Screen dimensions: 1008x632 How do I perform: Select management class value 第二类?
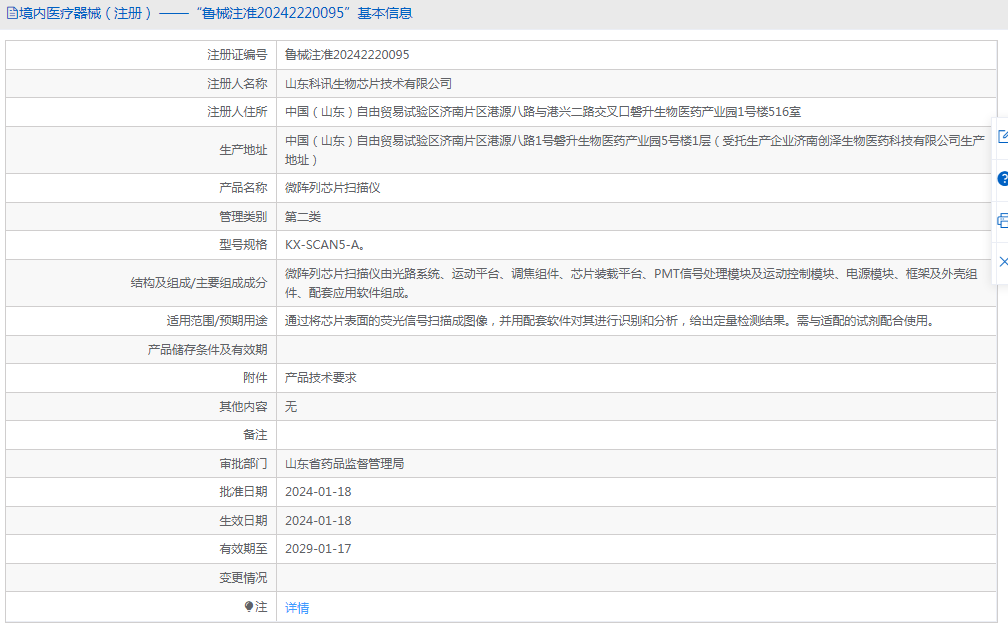(x=303, y=217)
